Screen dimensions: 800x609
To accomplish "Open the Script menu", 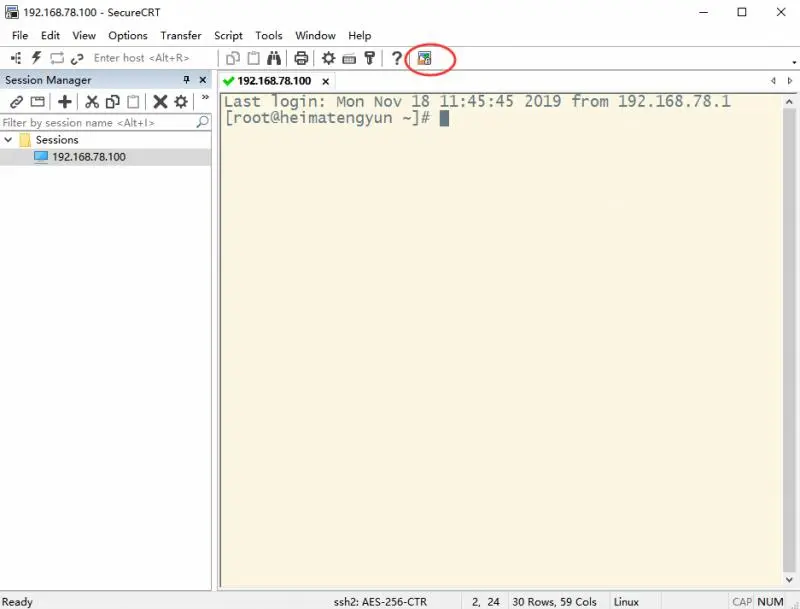I will click(228, 35).
